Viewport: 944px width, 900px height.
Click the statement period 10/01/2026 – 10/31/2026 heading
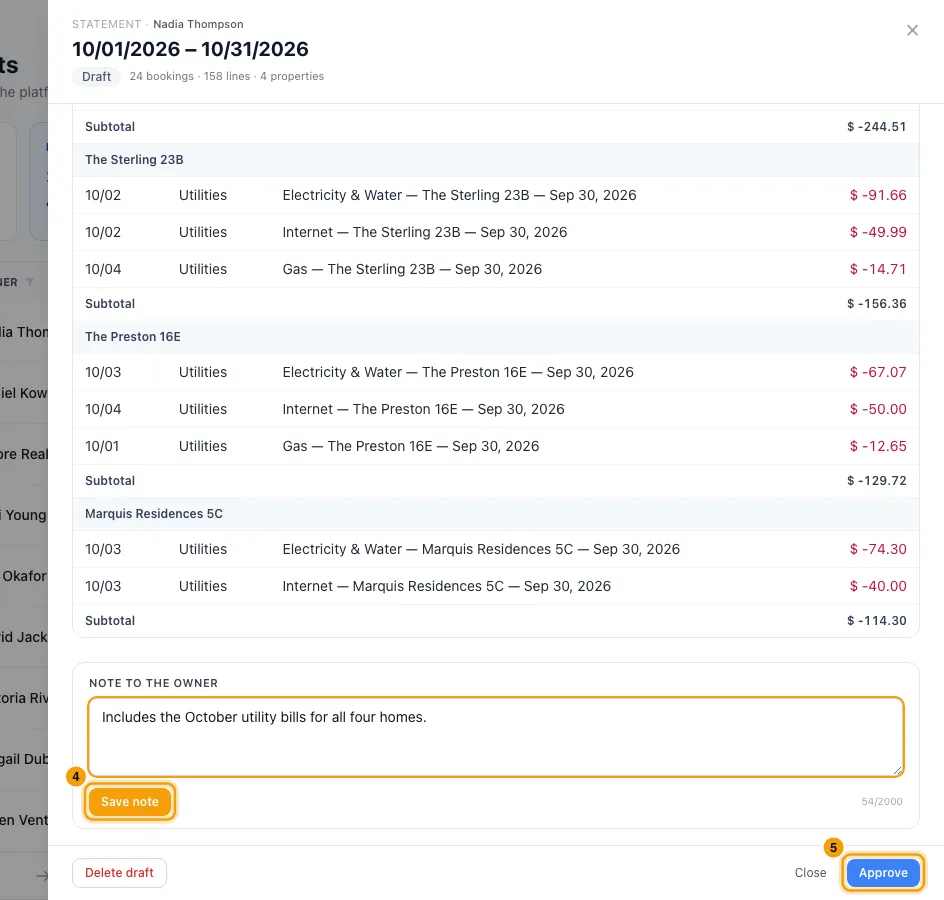click(190, 49)
